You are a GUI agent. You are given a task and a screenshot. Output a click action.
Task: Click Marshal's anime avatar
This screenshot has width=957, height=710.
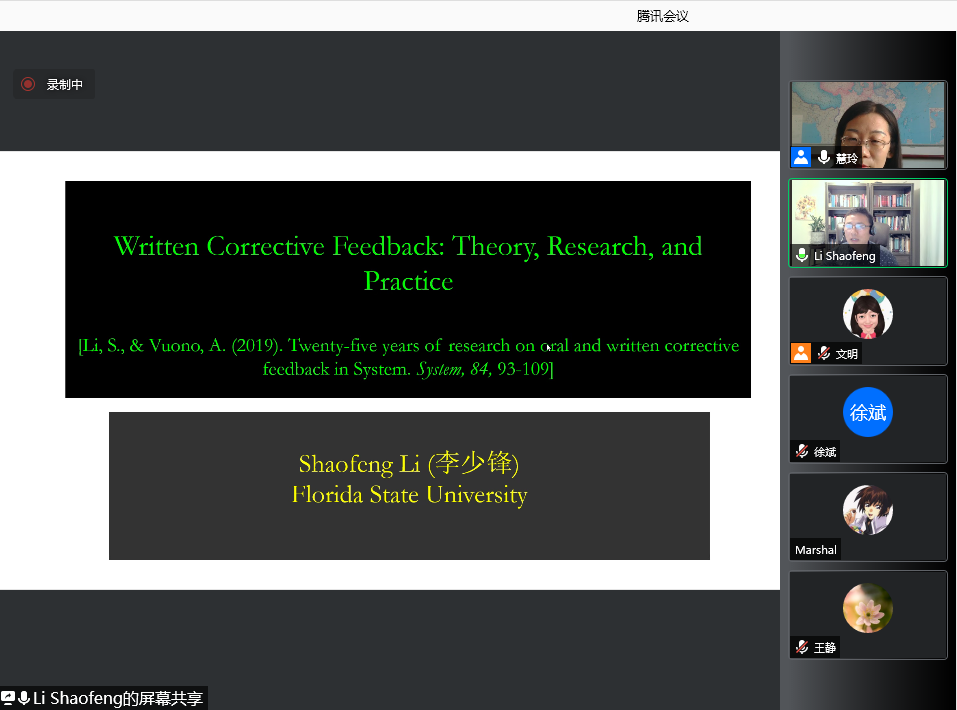[867, 509]
